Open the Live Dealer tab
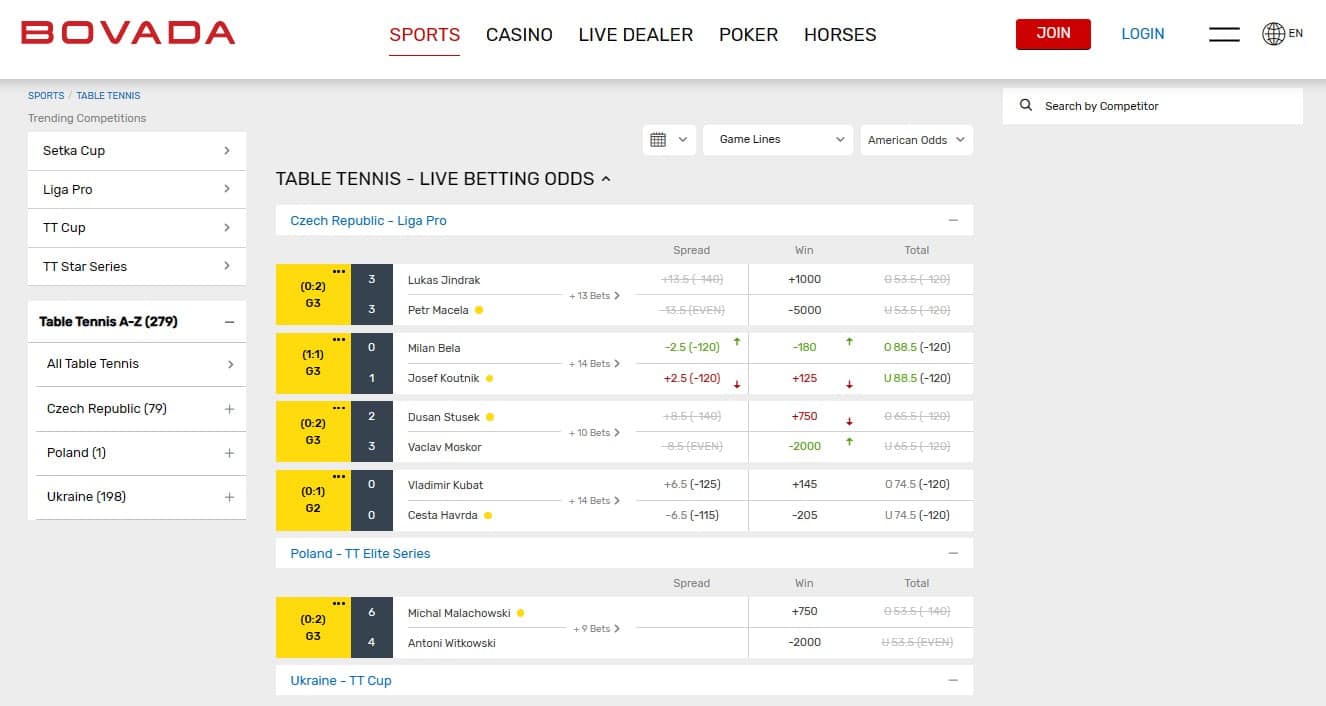The height and width of the screenshot is (706, 1326). point(636,34)
